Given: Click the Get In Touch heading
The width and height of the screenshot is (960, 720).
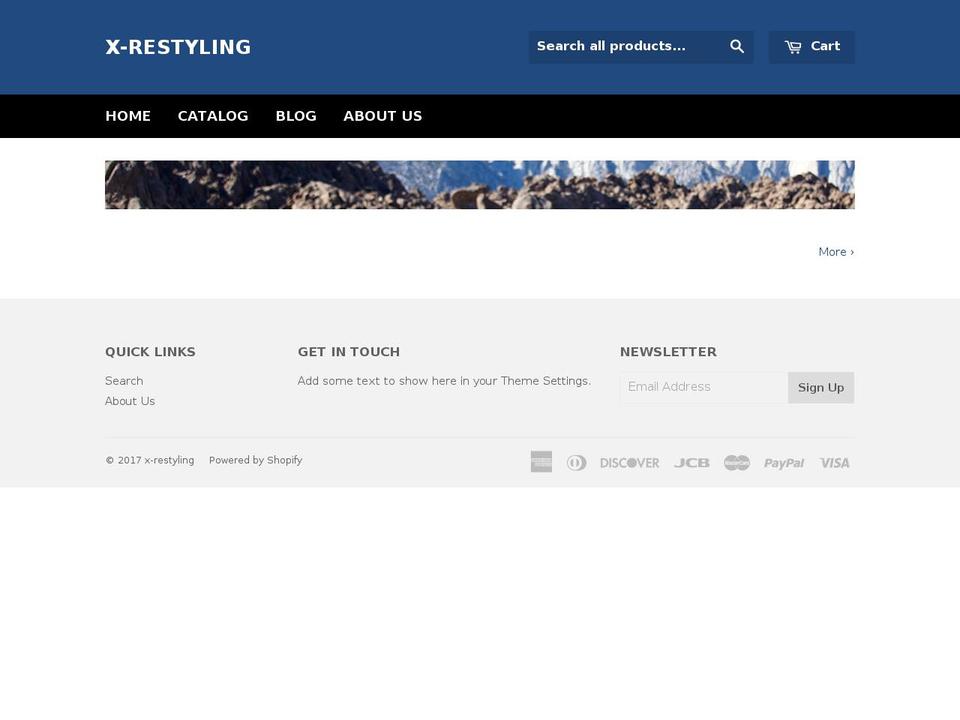Looking at the screenshot, I should point(349,352).
